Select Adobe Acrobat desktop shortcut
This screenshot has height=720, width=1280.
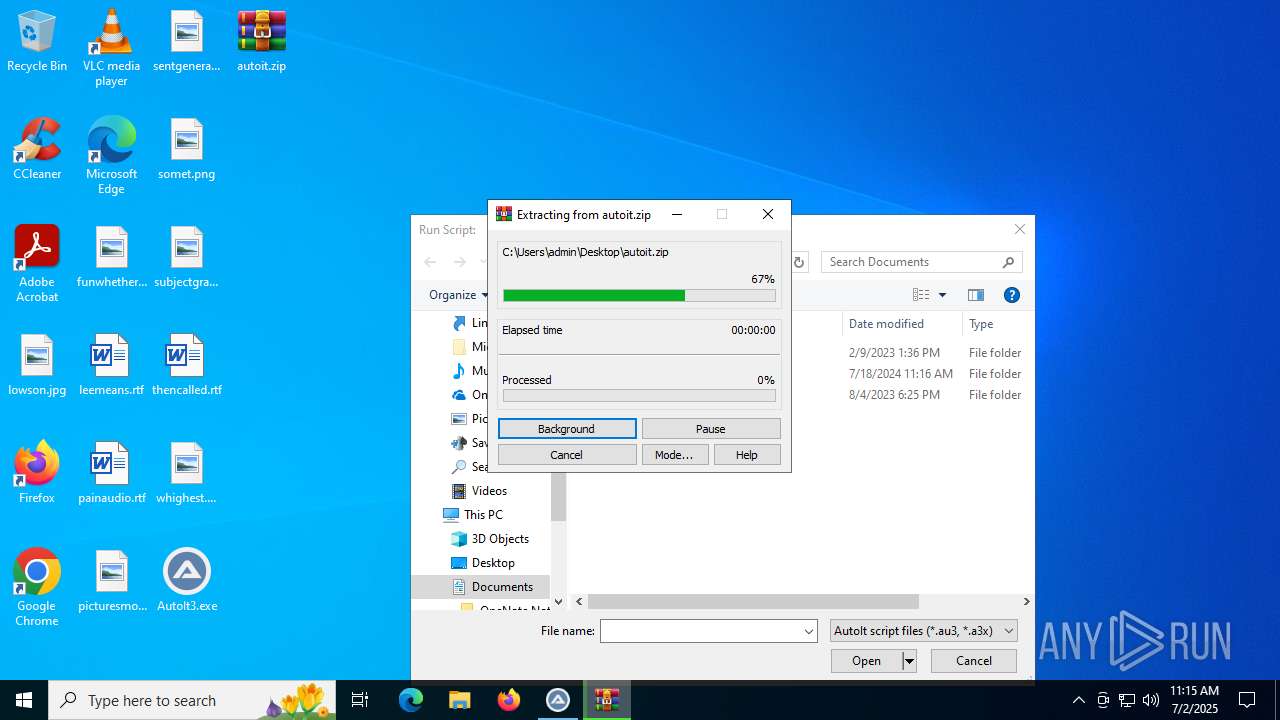coord(37,264)
